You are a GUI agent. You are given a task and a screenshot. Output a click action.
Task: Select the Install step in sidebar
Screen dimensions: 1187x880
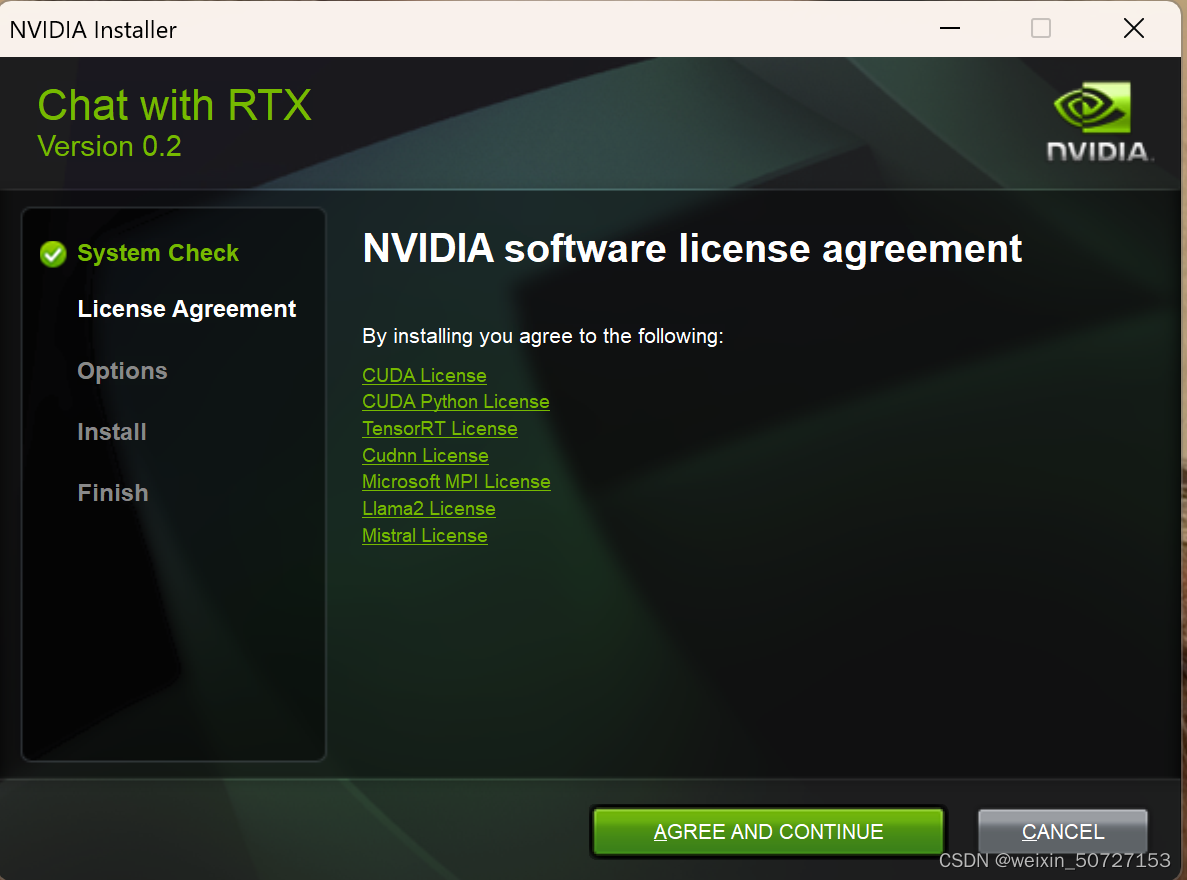(112, 432)
